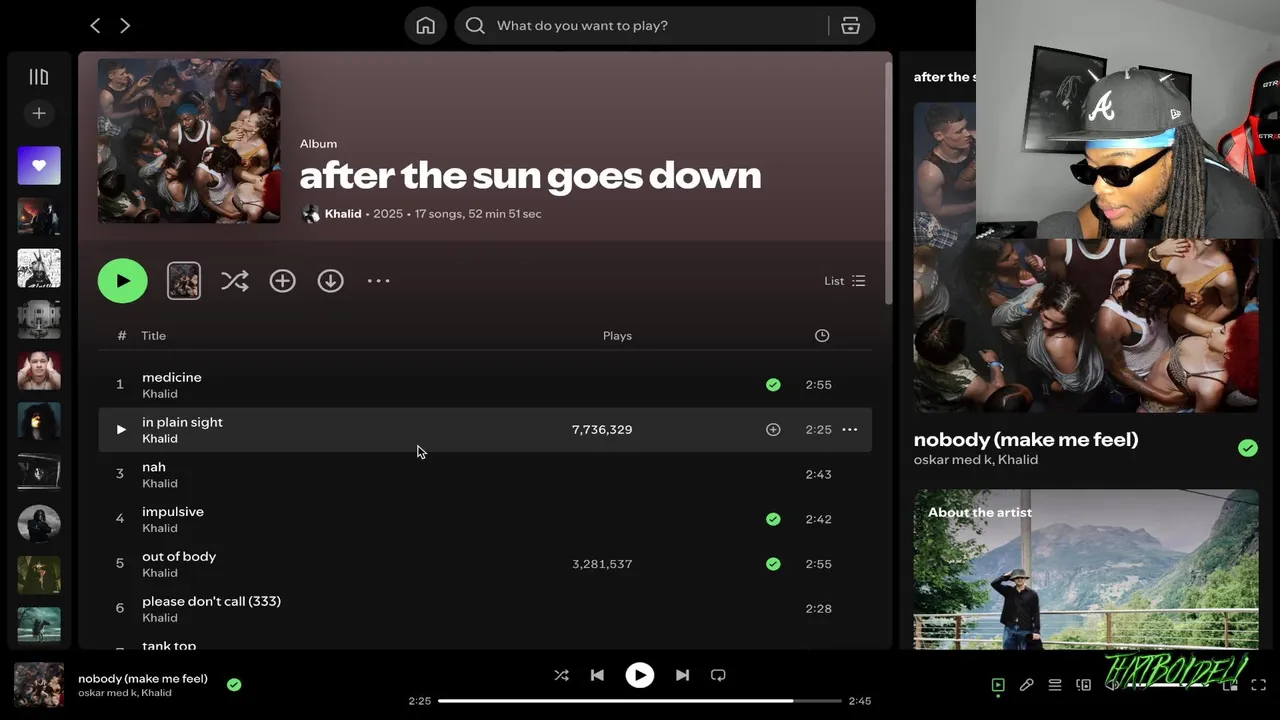1280x720 pixels.
Task: Sort tracks by the Plays column
Action: pos(617,336)
